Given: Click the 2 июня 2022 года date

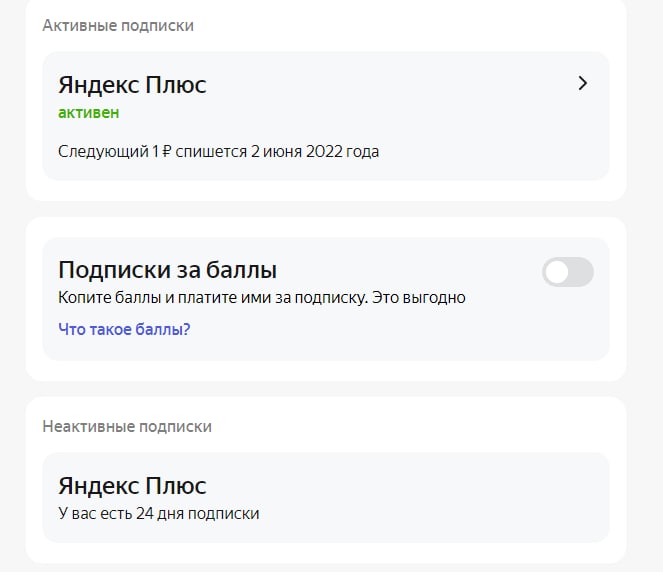Looking at the screenshot, I should click(x=315, y=152).
